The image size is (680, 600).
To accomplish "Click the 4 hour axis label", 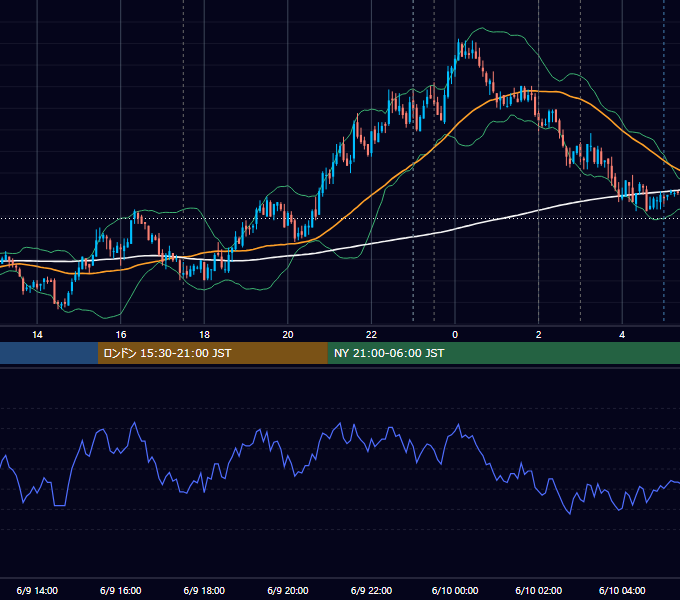I will point(622,335).
